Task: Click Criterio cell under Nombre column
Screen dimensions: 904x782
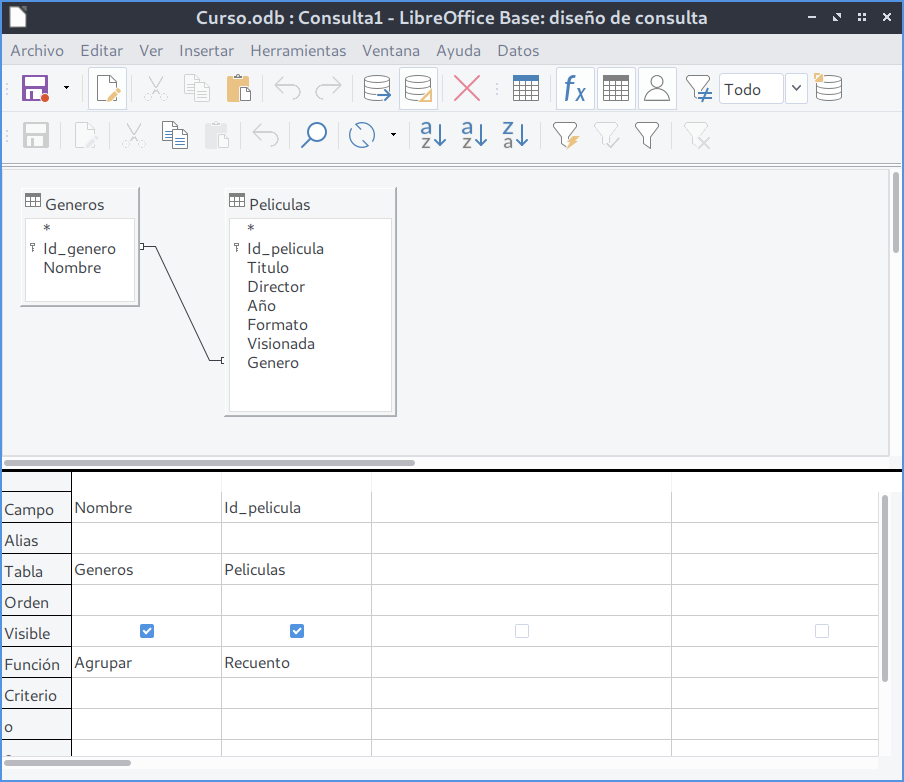Action: tap(146, 693)
